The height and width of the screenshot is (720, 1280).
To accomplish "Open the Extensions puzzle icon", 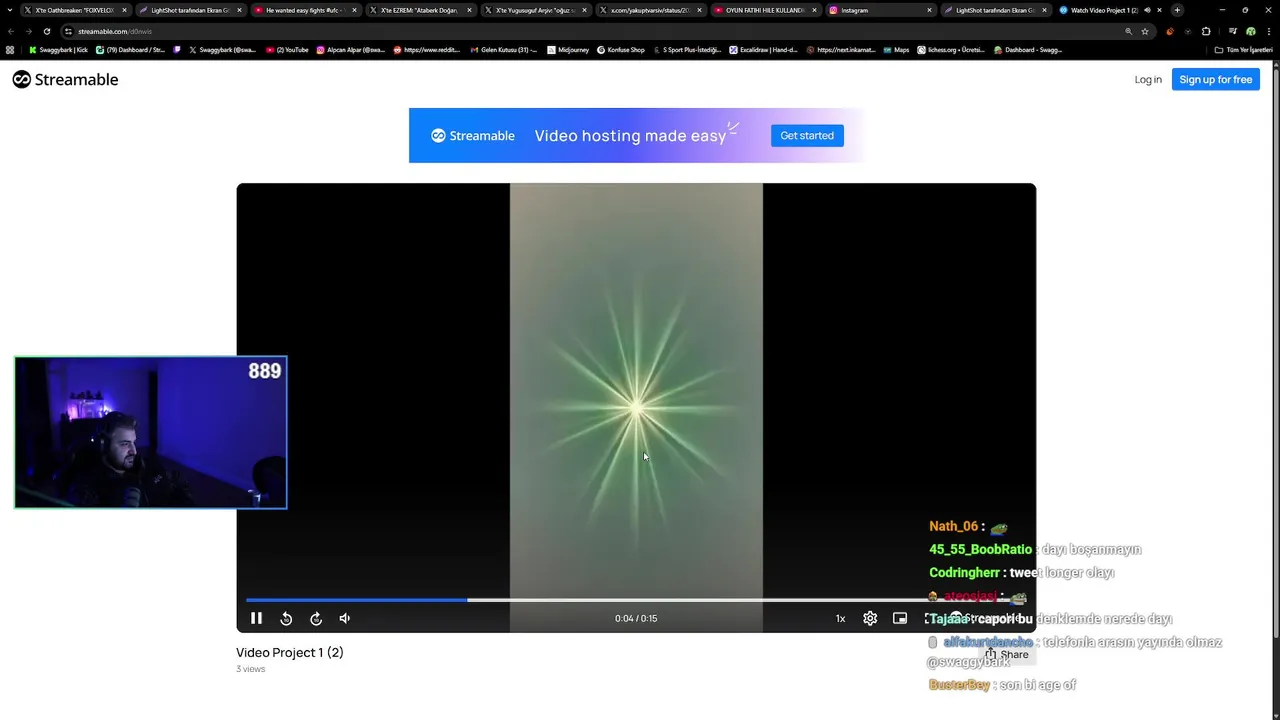I will tap(1205, 31).
